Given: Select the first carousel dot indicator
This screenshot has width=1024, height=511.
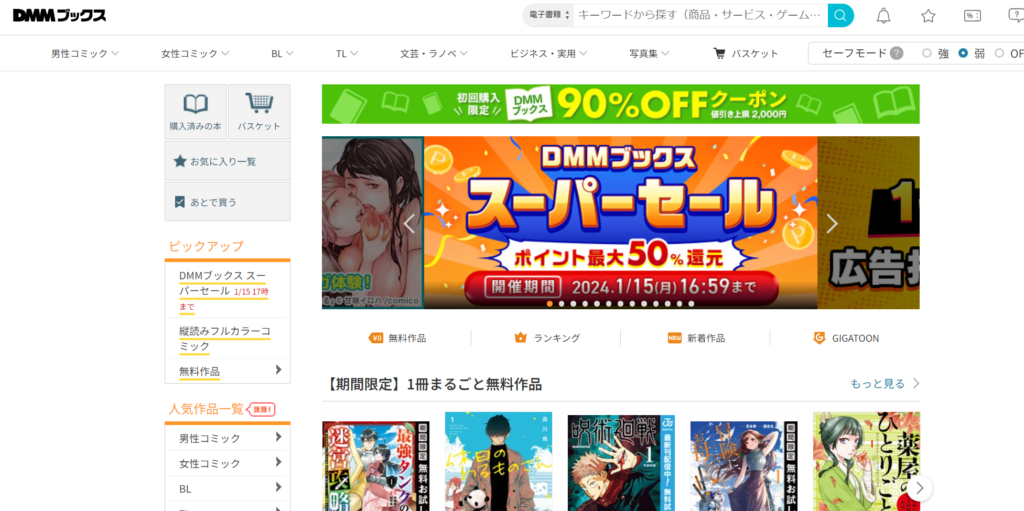Looking at the screenshot, I should (550, 304).
